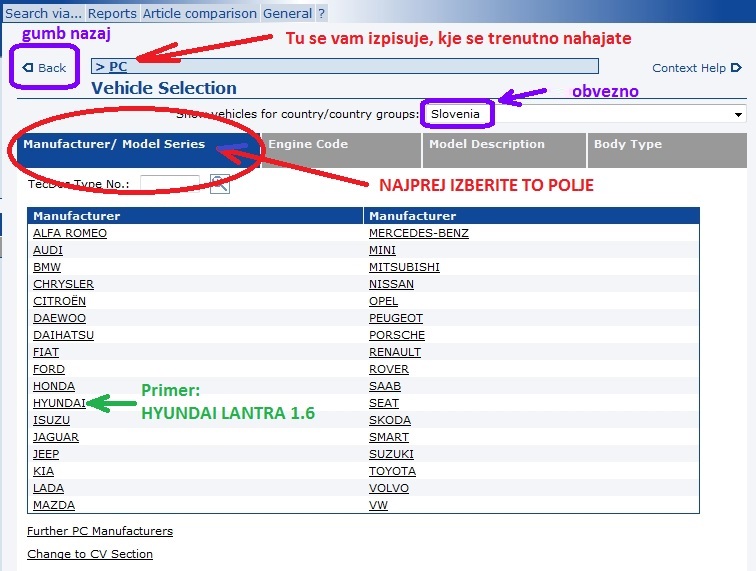Screen dimensions: 756x571
Task: Switch to the Model Description tab
Action: pyautogui.click(x=504, y=150)
